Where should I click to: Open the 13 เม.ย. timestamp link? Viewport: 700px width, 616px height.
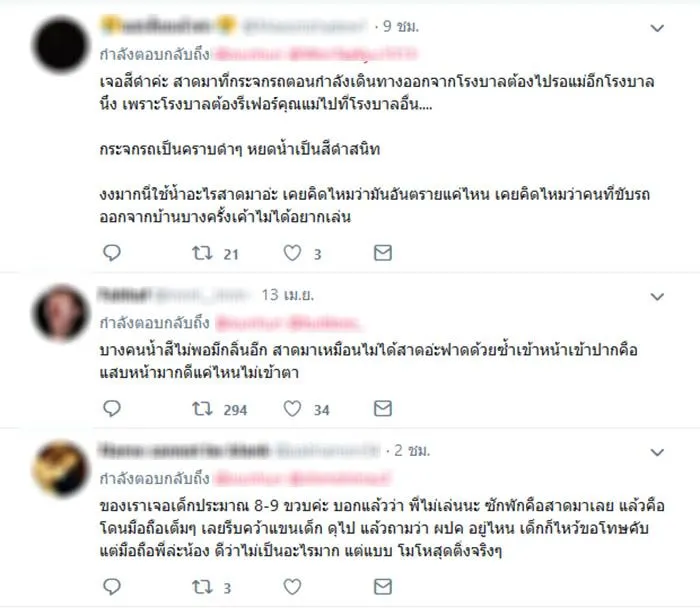[x=288, y=295]
